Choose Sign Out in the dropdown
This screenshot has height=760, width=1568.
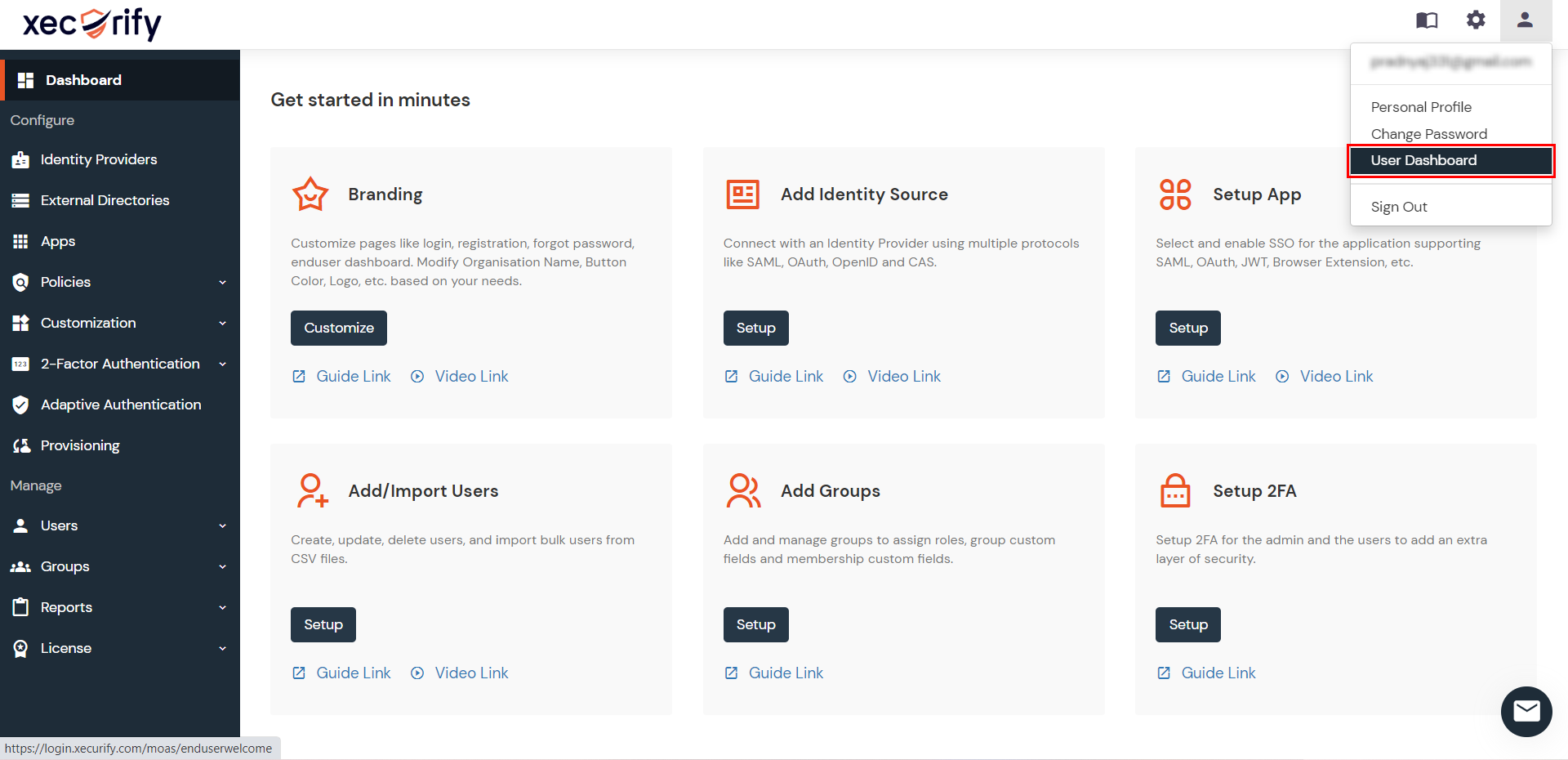point(1399,207)
